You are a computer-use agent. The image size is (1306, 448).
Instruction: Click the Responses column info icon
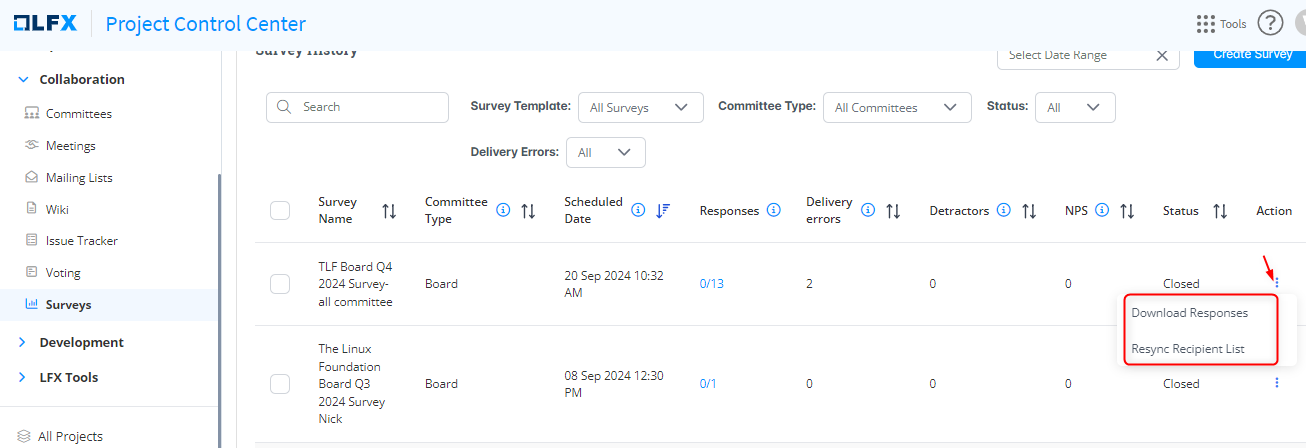[772, 211]
